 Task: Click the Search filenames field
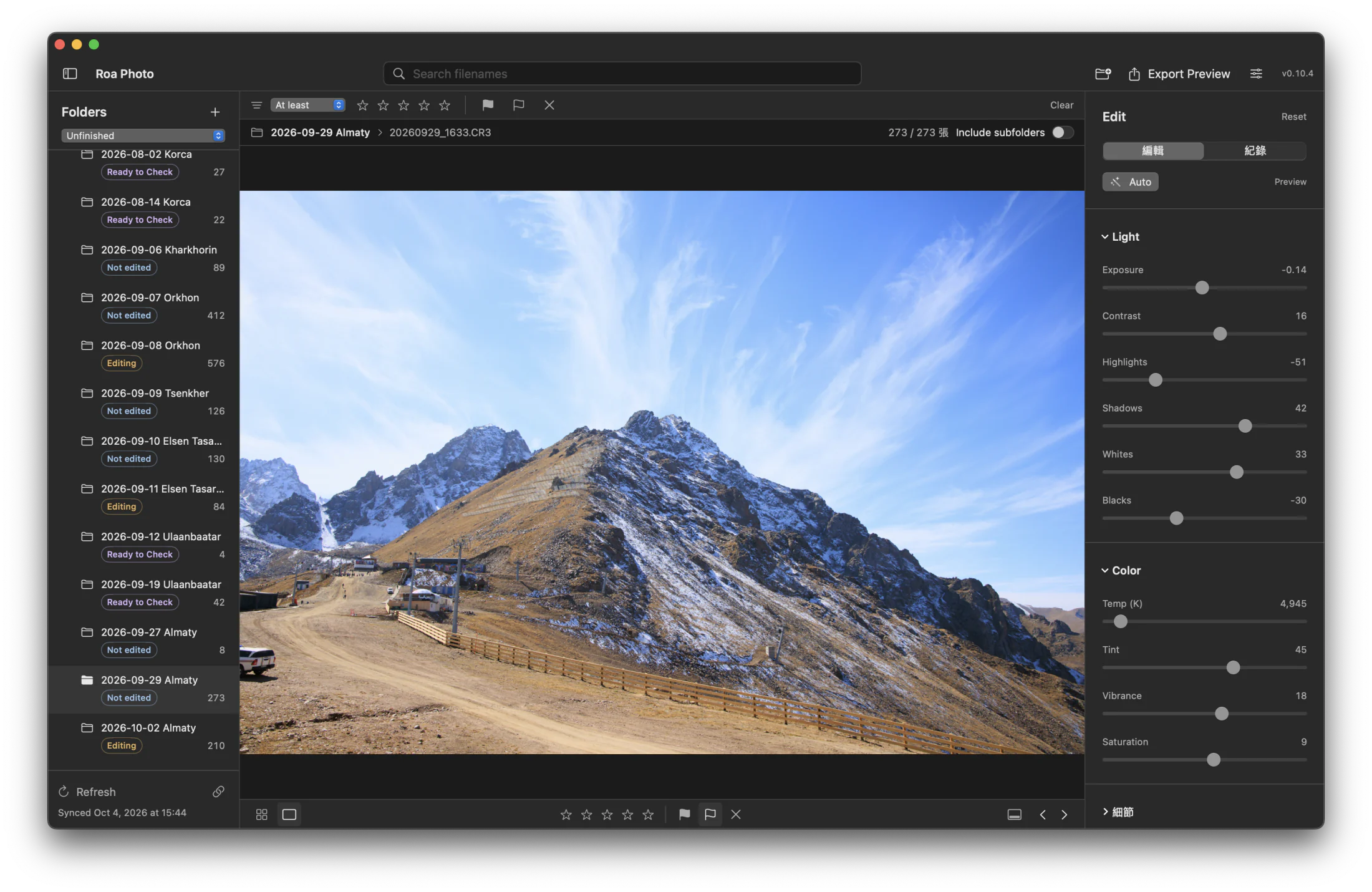(x=622, y=74)
